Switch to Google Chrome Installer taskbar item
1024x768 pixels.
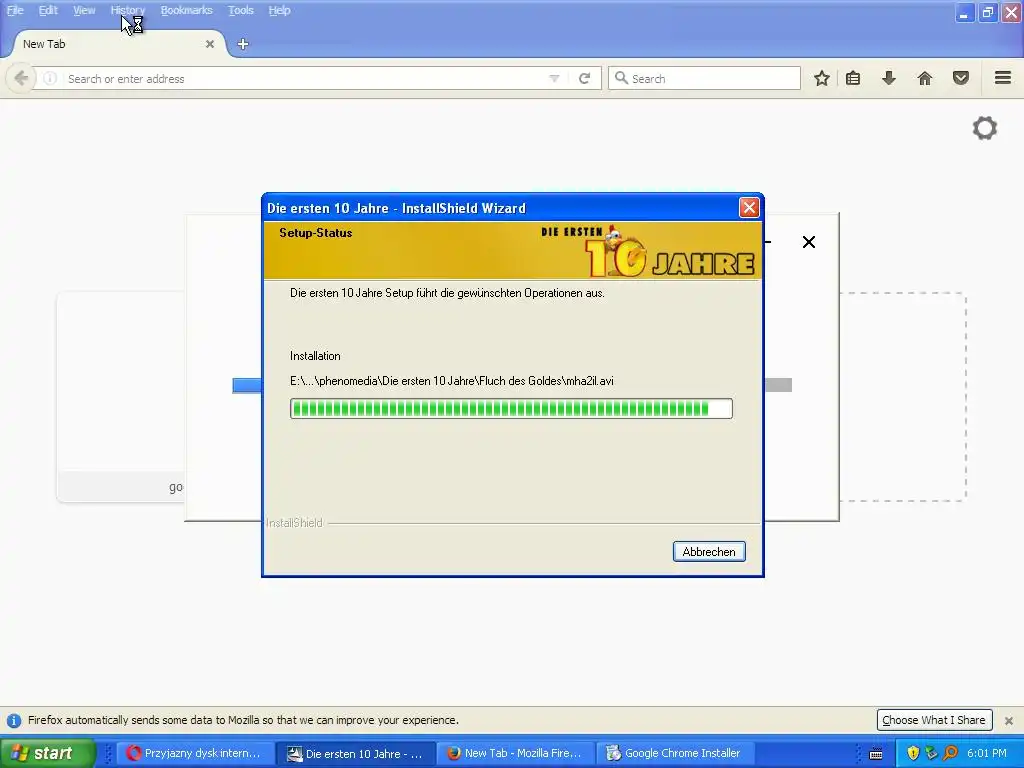tap(675, 753)
